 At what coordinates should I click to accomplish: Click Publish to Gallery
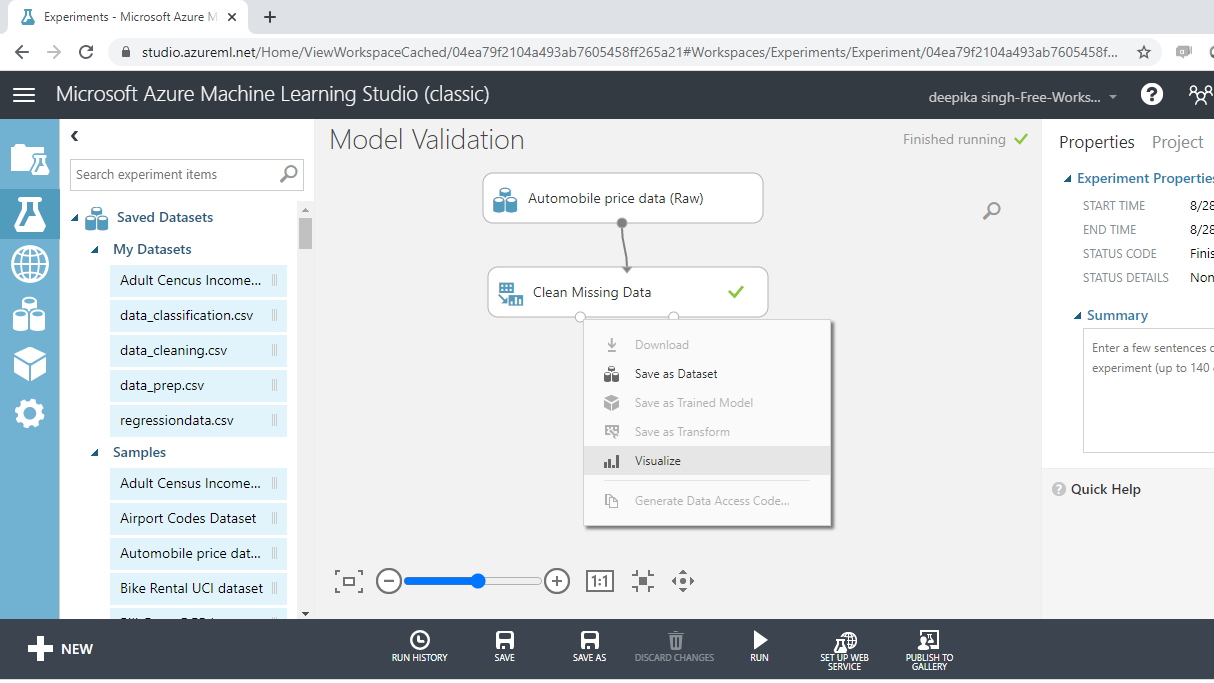point(929,651)
